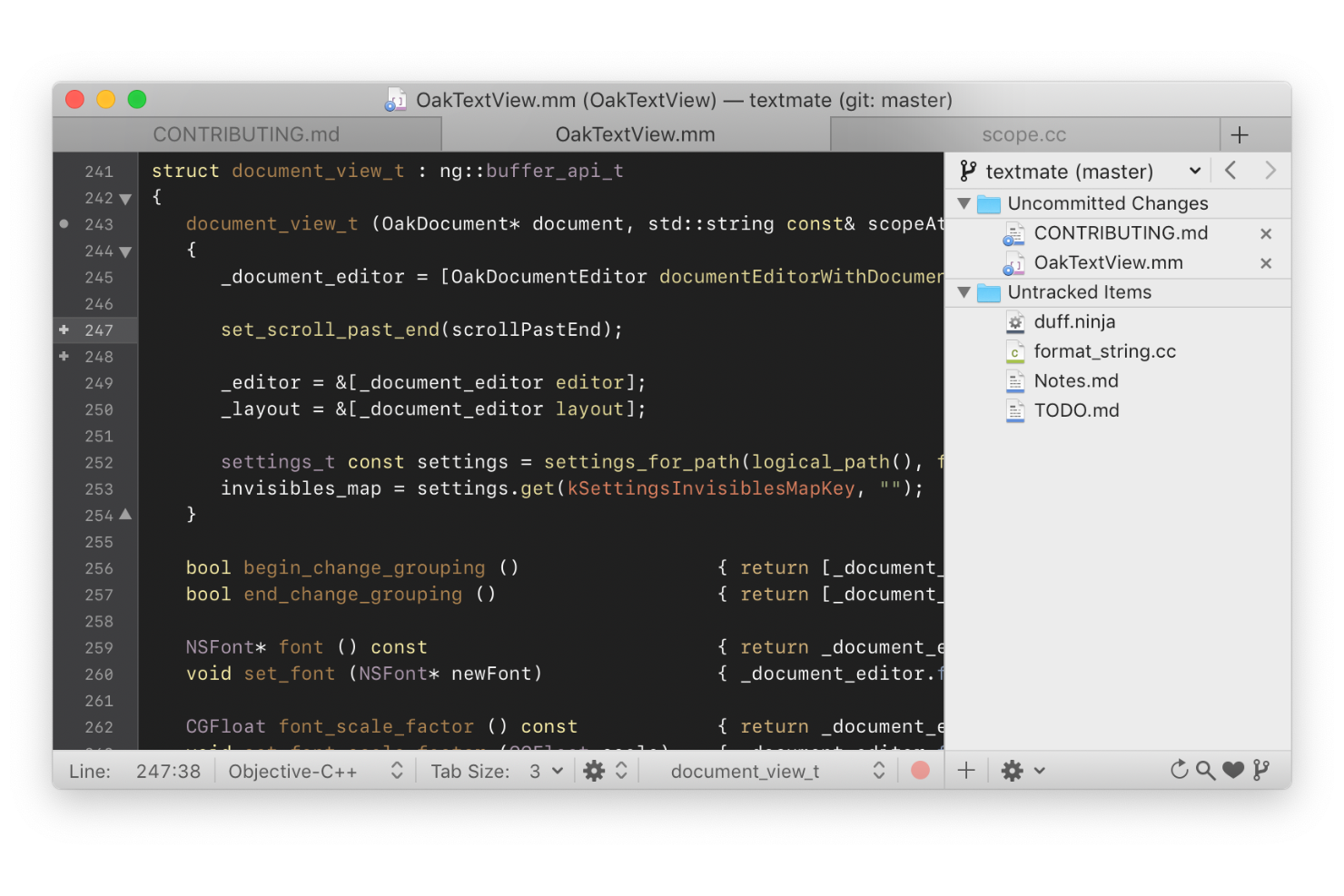Select the Uncommitted Changes folder icon
Image resolution: width=1344 pixels, height=896 pixels.
(x=989, y=204)
